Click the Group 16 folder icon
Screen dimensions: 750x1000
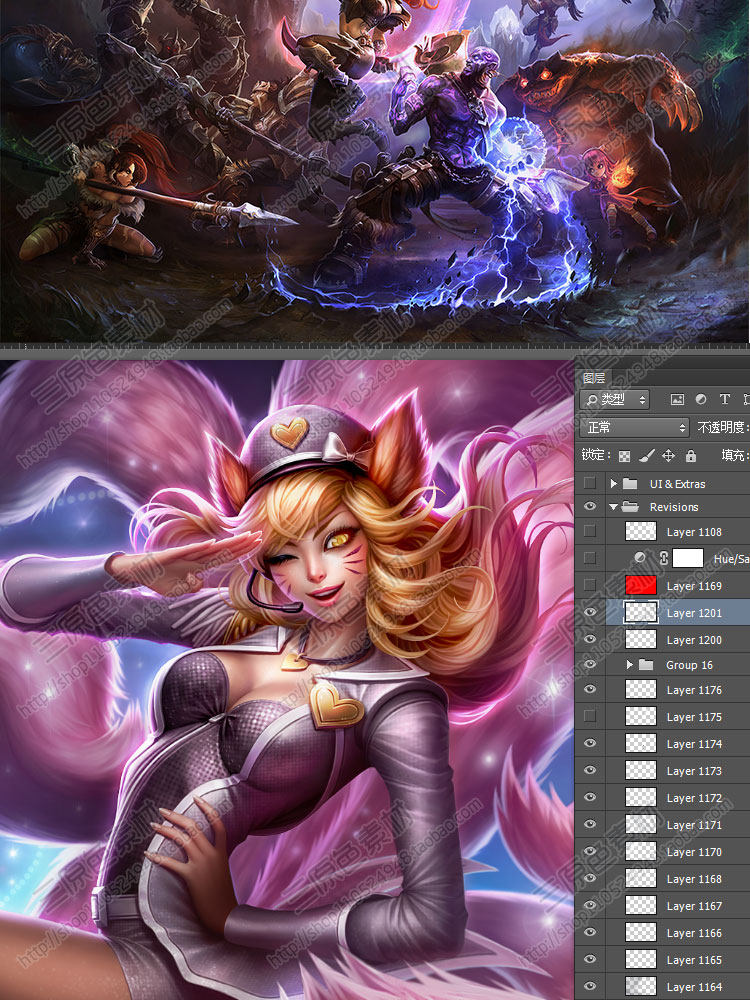pos(646,665)
